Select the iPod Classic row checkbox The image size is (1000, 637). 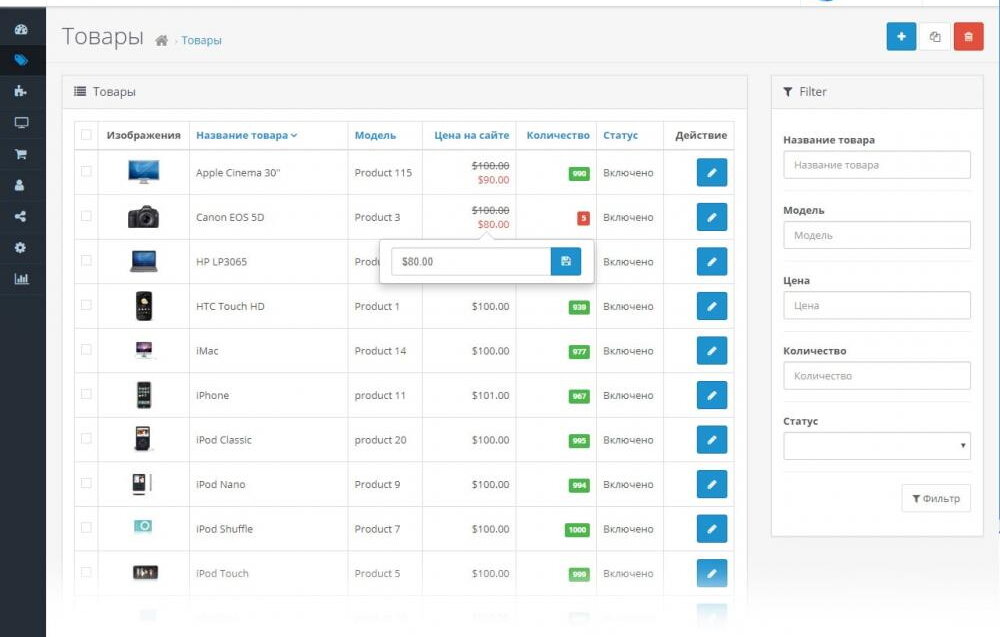click(86, 439)
